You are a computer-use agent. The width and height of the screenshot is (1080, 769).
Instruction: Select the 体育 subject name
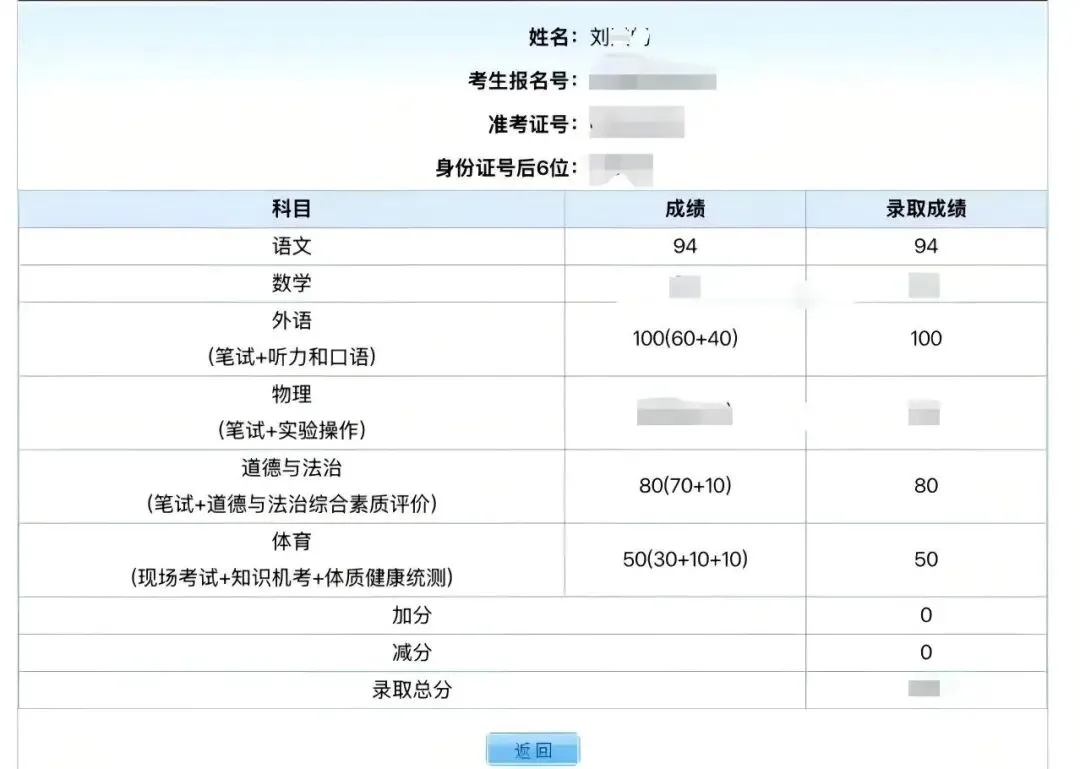291,542
